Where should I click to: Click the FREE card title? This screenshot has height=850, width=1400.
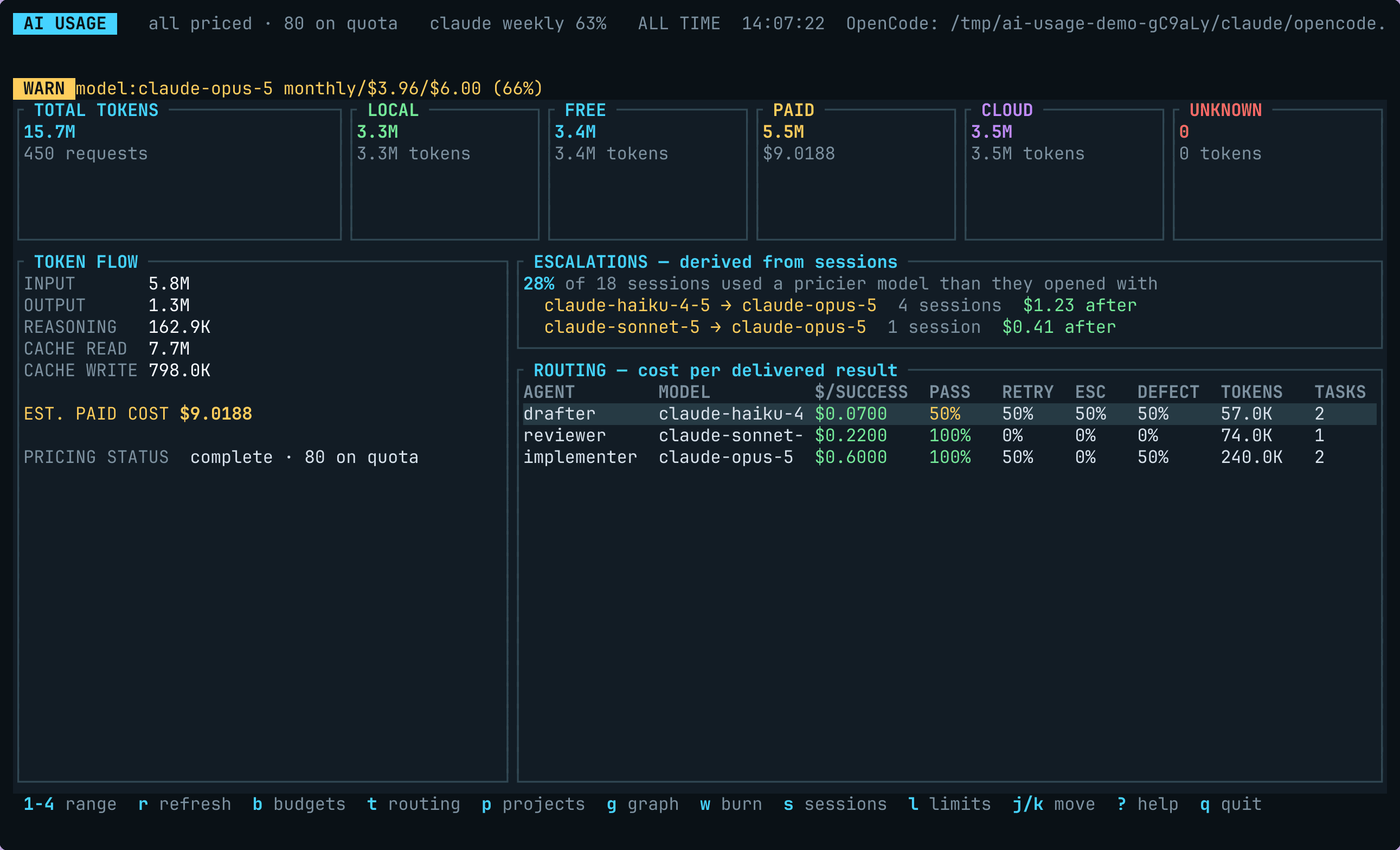[x=585, y=110]
